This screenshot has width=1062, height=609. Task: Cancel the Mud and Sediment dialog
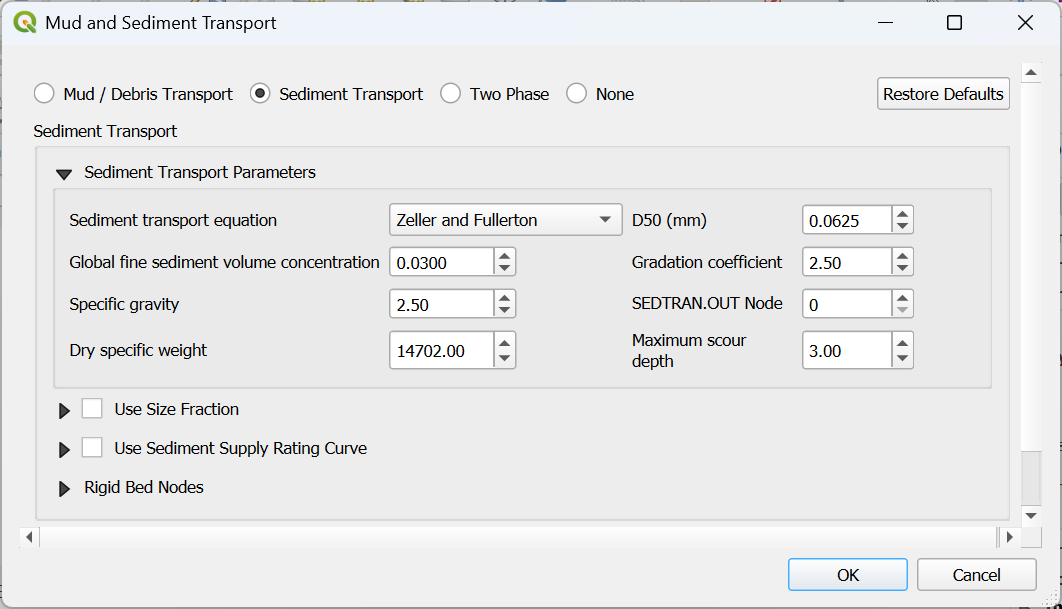click(x=976, y=575)
